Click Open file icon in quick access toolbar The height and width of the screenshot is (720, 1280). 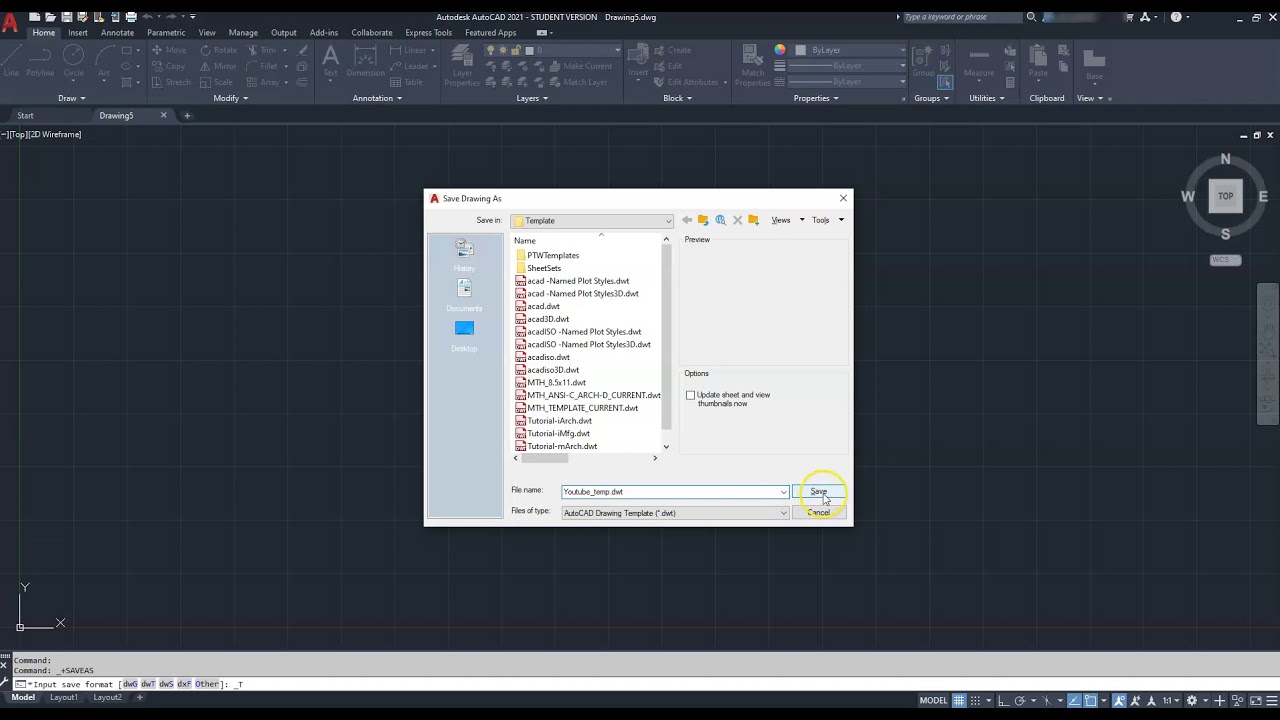tap(51, 17)
